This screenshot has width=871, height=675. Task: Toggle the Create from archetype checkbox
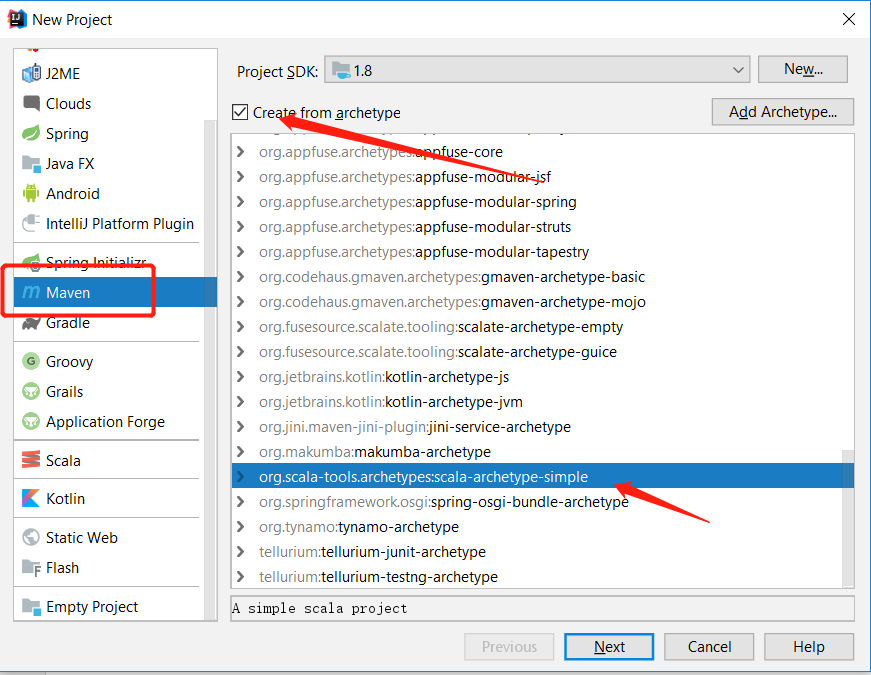(x=240, y=112)
